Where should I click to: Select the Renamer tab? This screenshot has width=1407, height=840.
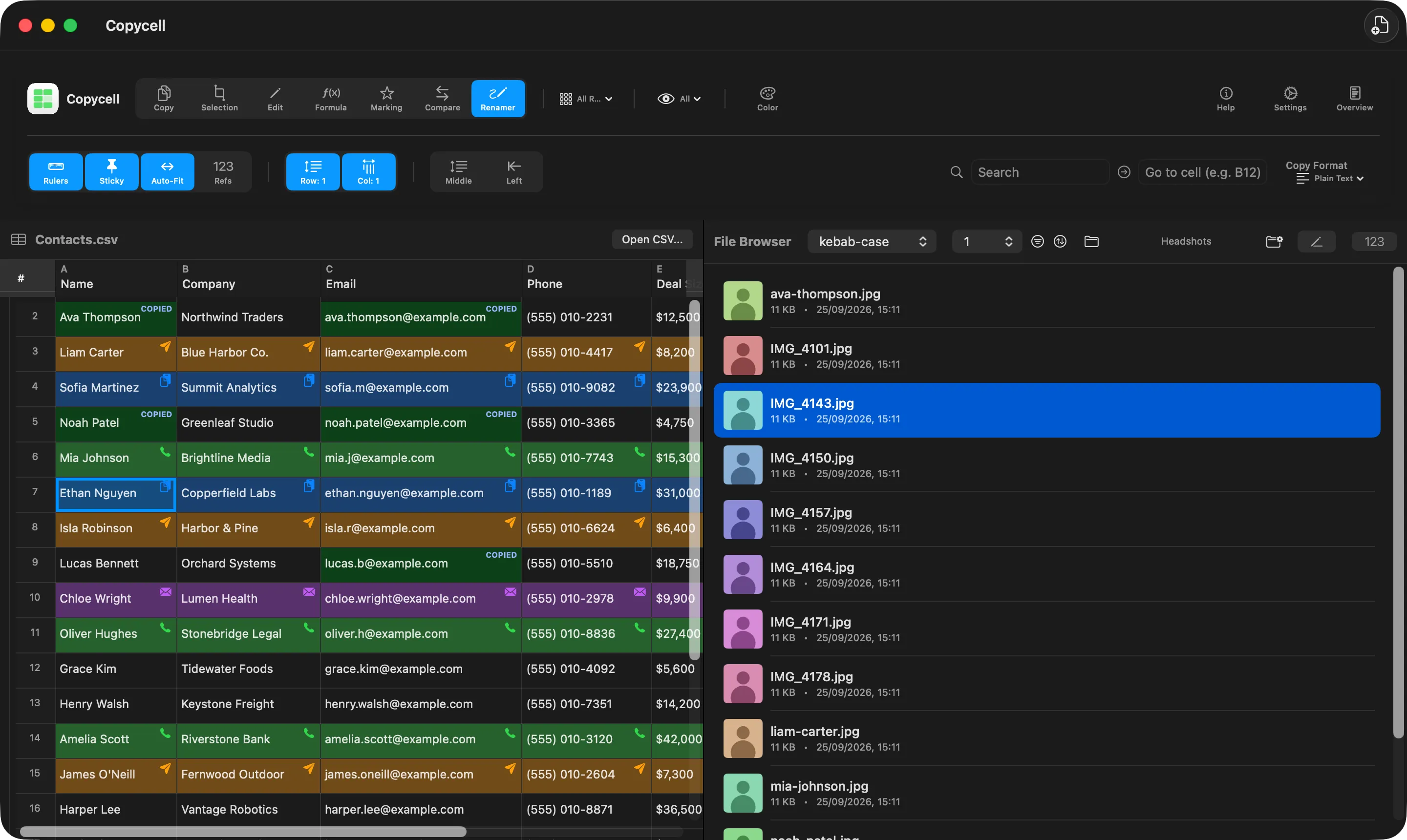(498, 99)
